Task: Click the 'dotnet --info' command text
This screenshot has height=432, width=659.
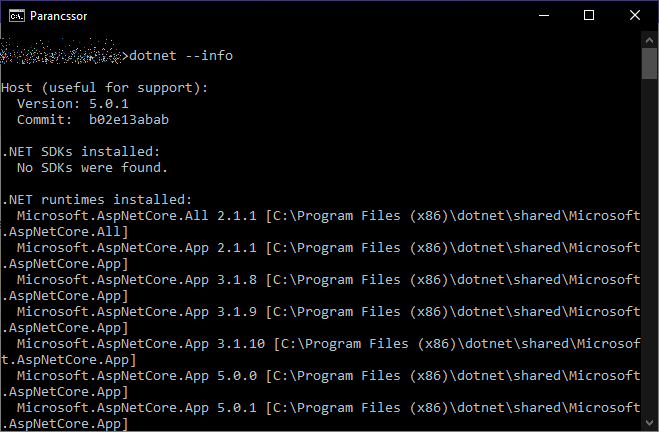Action: tap(182, 55)
